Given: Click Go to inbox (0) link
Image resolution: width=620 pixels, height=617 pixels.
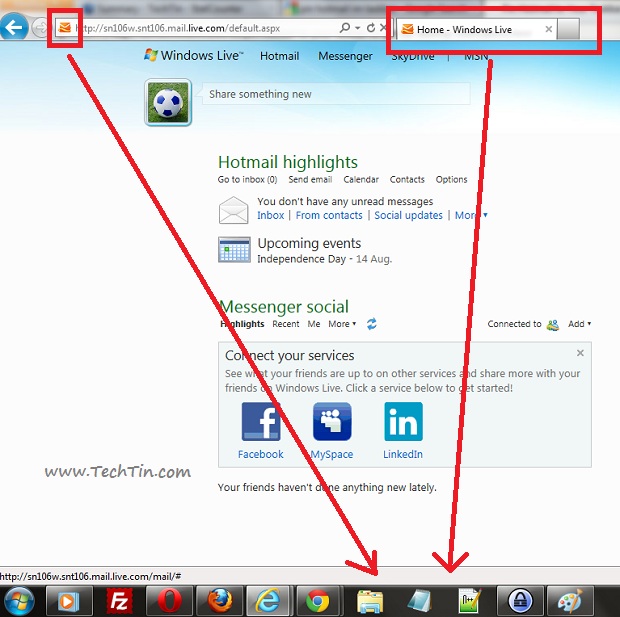Looking at the screenshot, I should click(248, 180).
